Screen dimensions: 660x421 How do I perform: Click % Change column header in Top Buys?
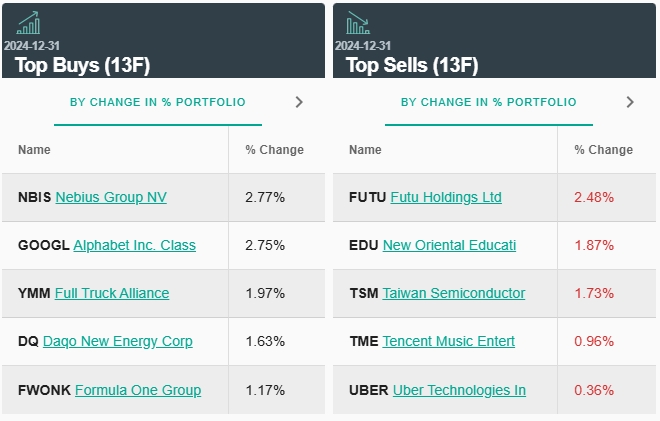(x=274, y=150)
